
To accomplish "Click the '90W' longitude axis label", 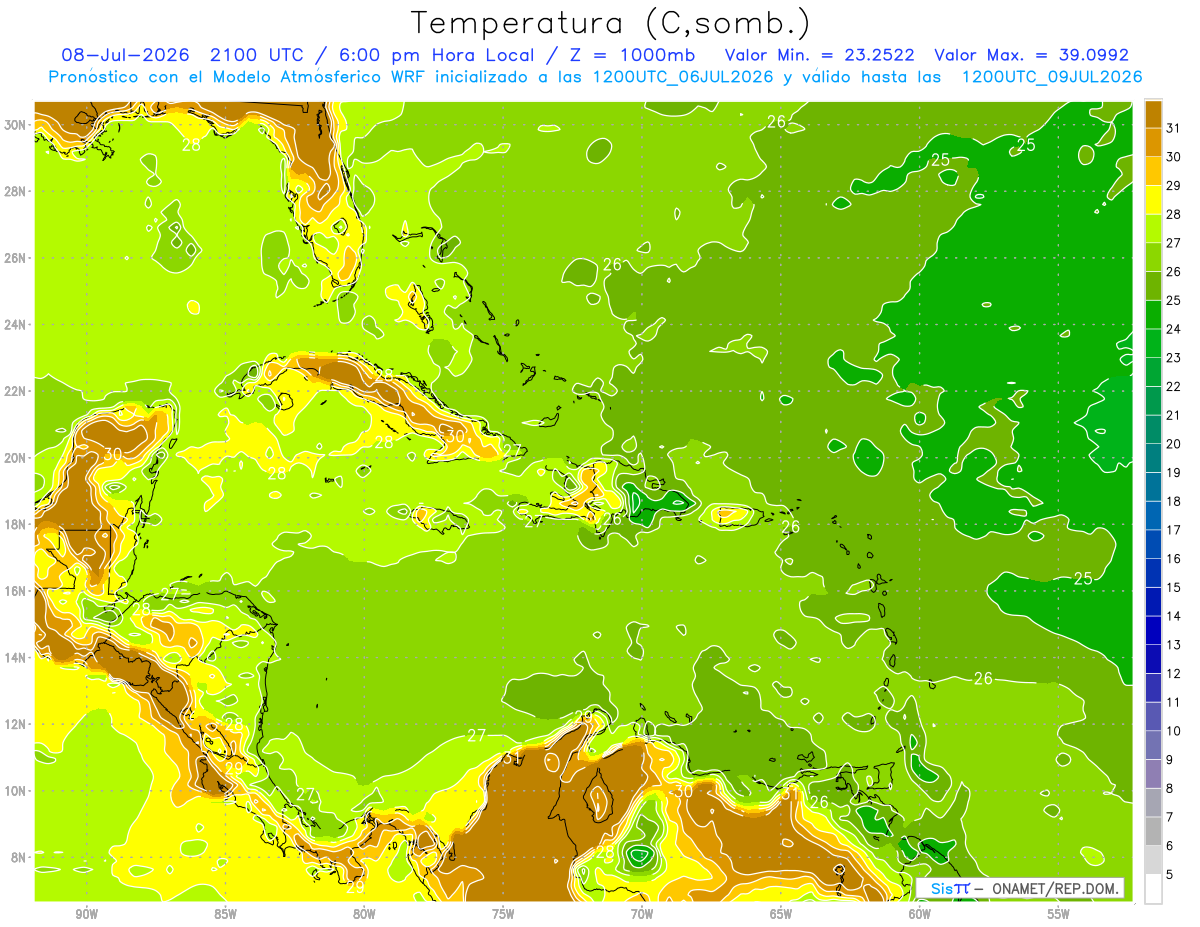I will [87, 914].
